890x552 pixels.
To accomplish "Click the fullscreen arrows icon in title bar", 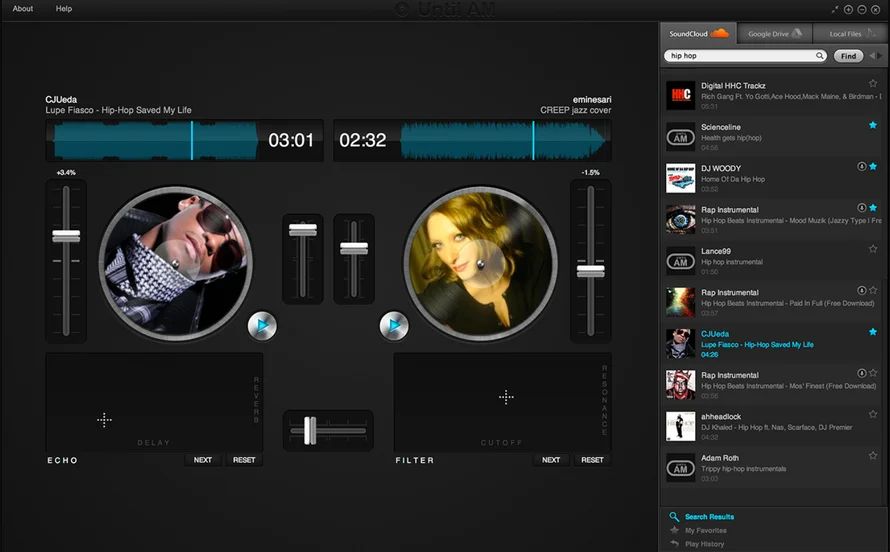I will 835,9.
